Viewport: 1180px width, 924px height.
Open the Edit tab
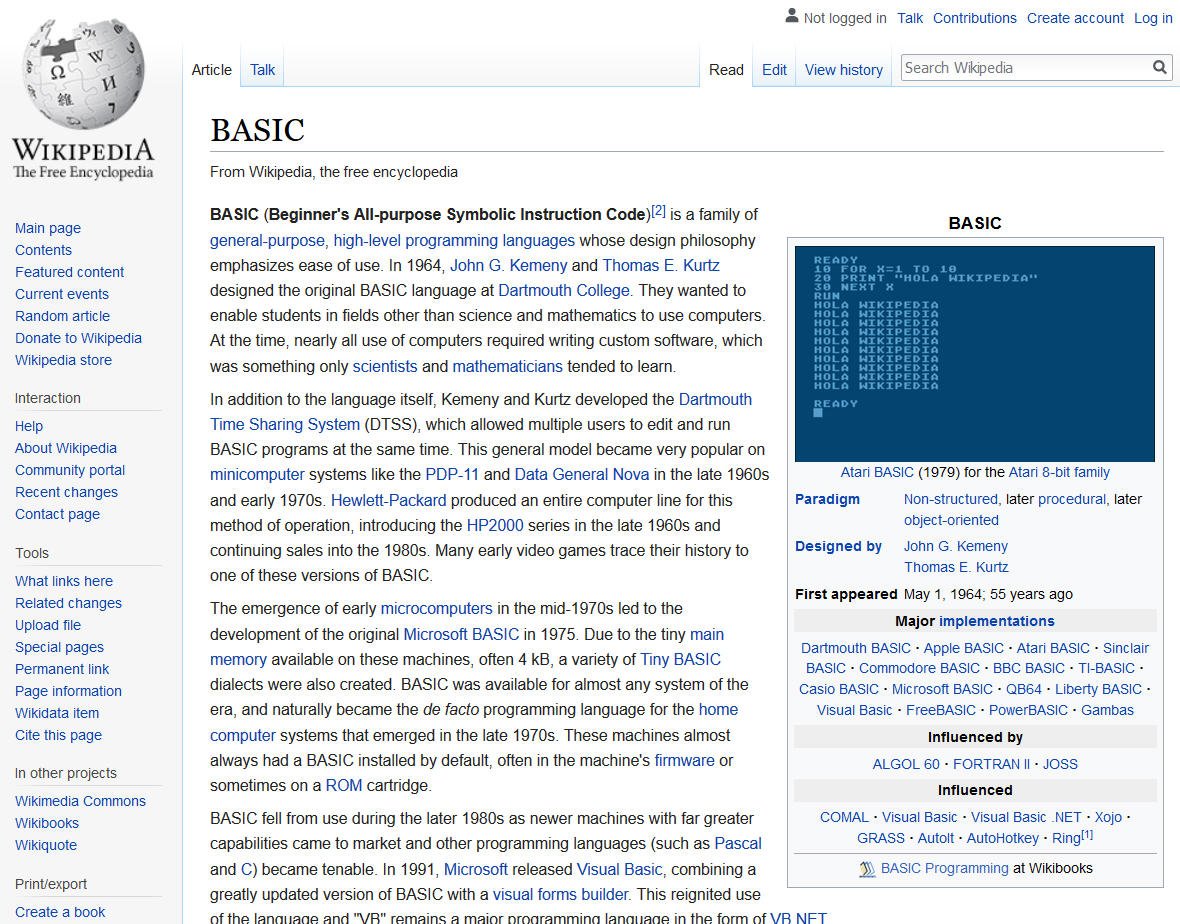774,70
